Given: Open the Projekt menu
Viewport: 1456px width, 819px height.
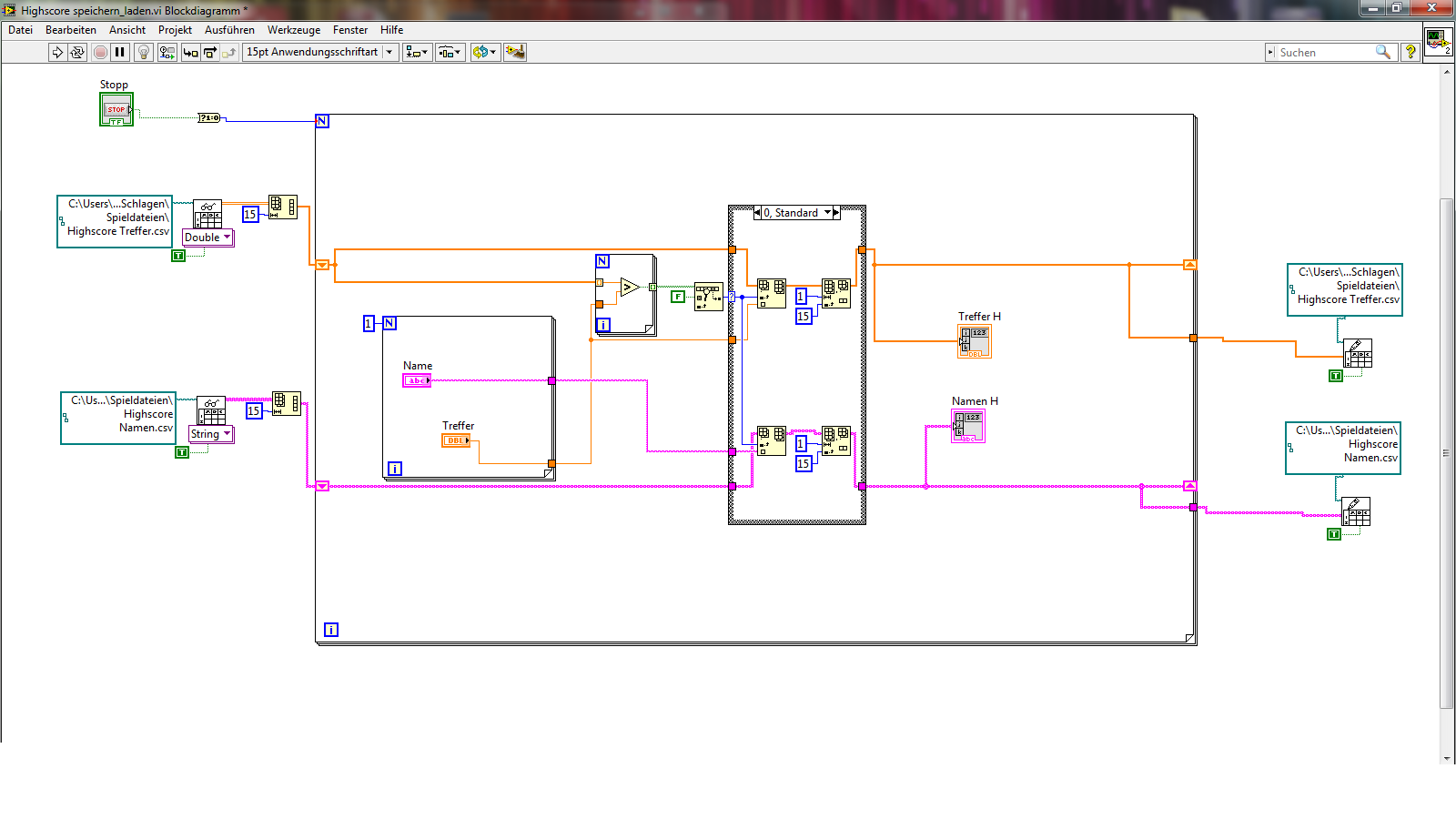Looking at the screenshot, I should point(175,30).
